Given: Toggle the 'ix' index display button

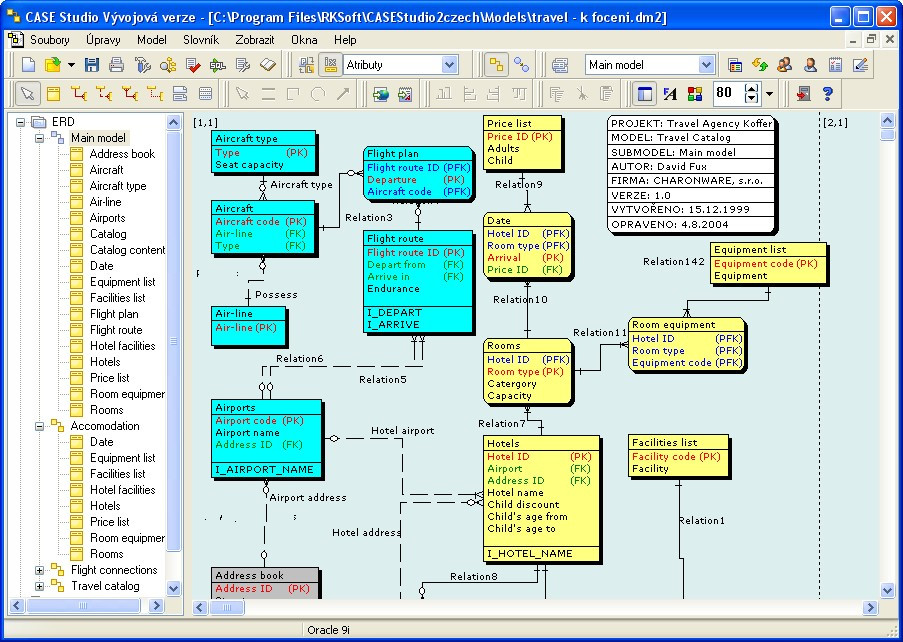Looking at the screenshot, I should (330, 64).
